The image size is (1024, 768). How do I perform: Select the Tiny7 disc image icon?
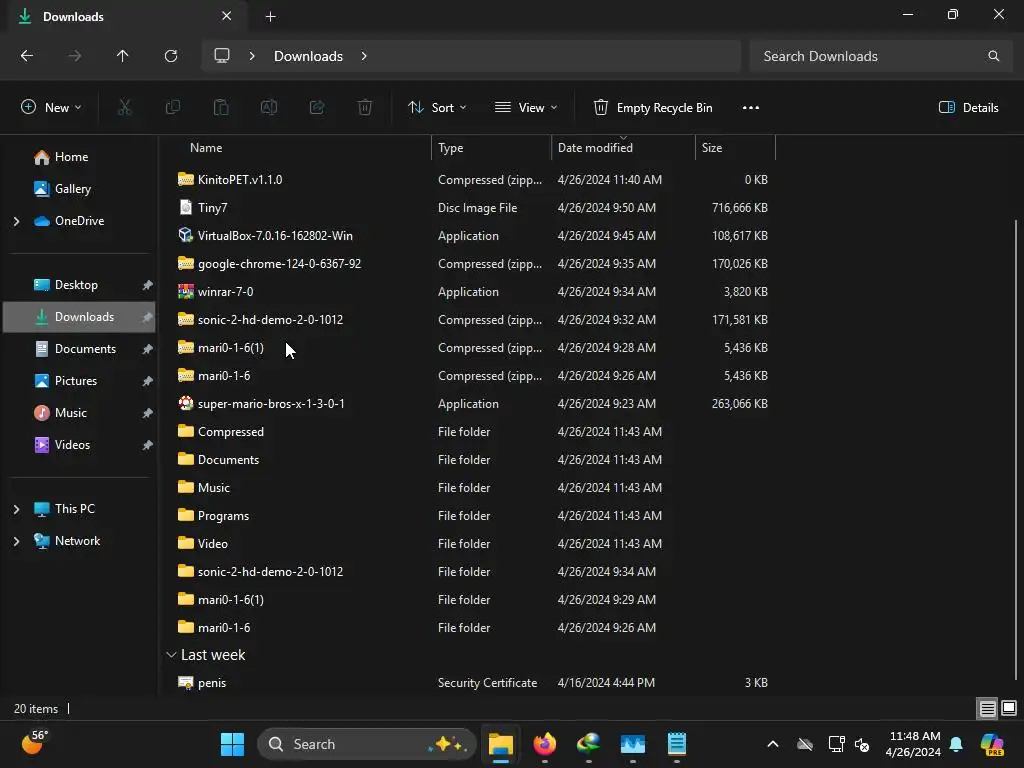(x=185, y=207)
